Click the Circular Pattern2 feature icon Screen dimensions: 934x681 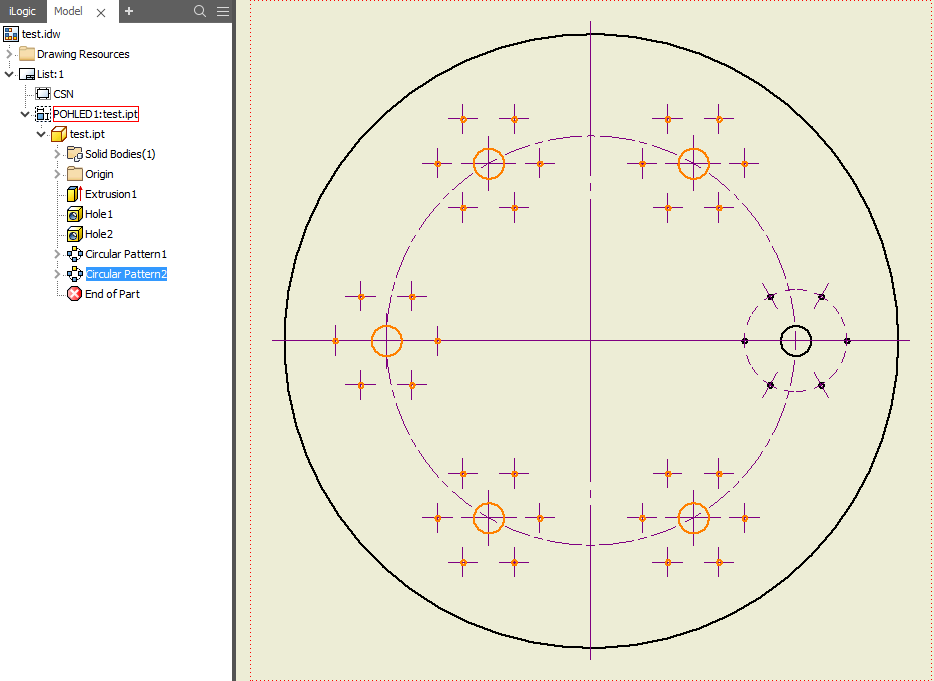75,274
